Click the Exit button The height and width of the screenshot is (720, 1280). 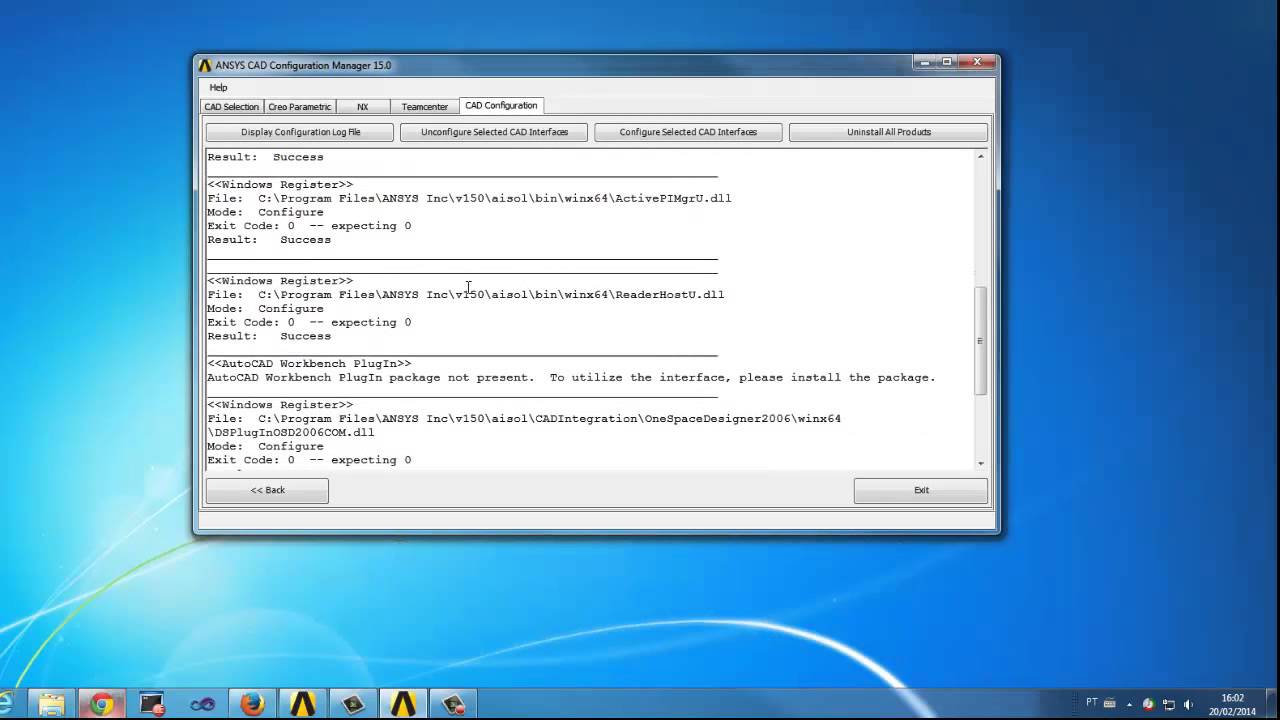pyautogui.click(x=921, y=490)
